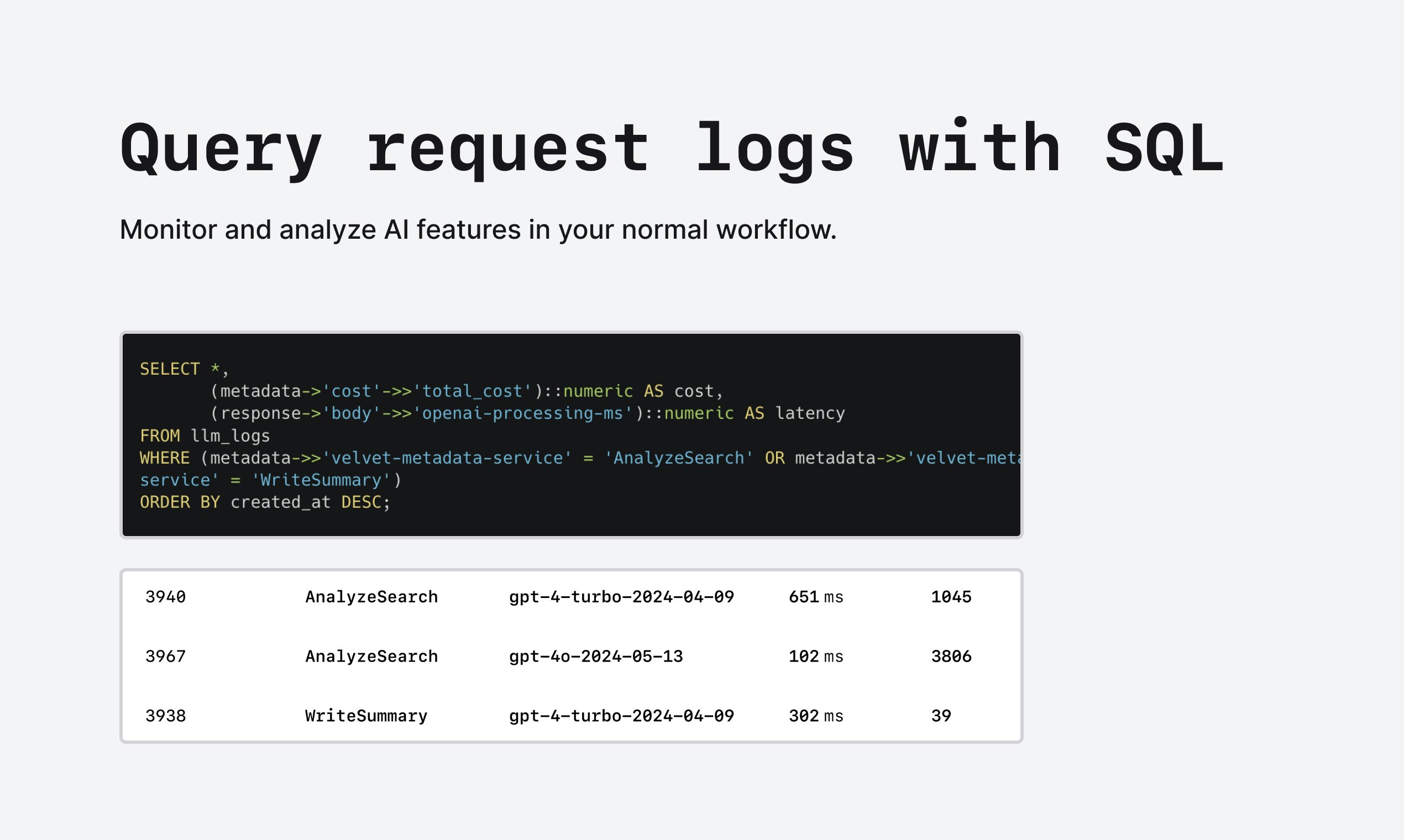Click the 'FROM llm_logs' line
The height and width of the screenshot is (840, 1404).
(x=205, y=436)
